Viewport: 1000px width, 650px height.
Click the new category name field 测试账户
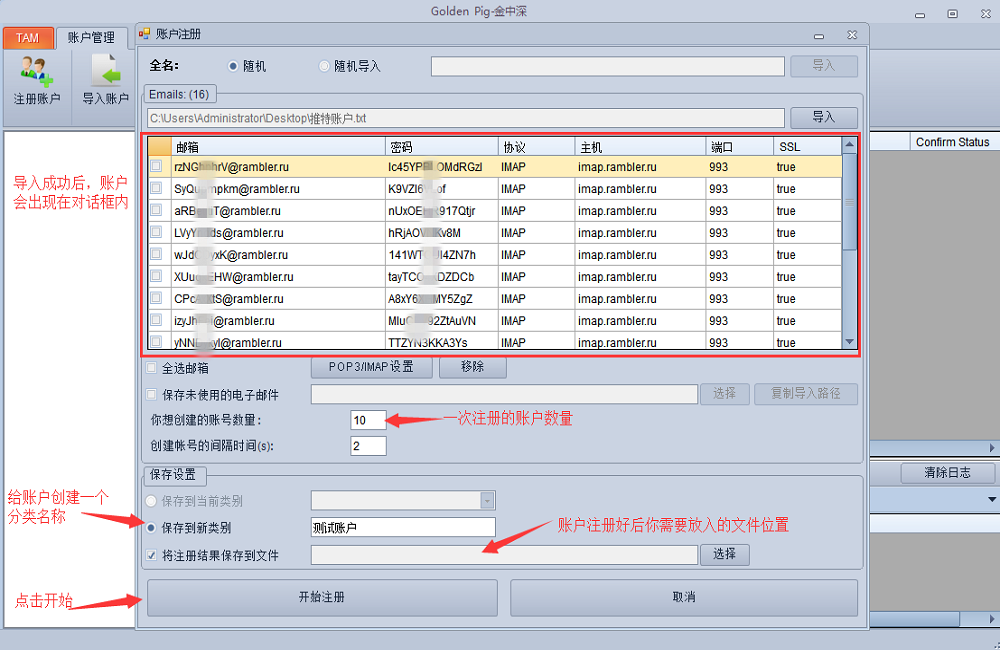[403, 528]
